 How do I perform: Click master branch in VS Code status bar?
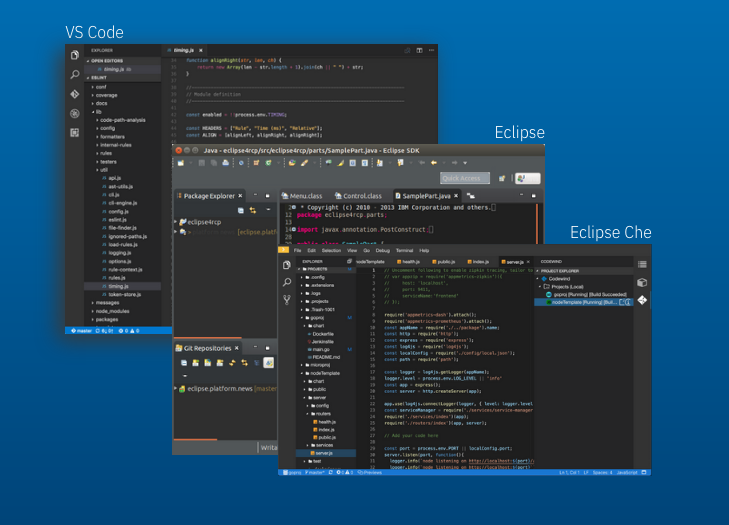(81, 331)
